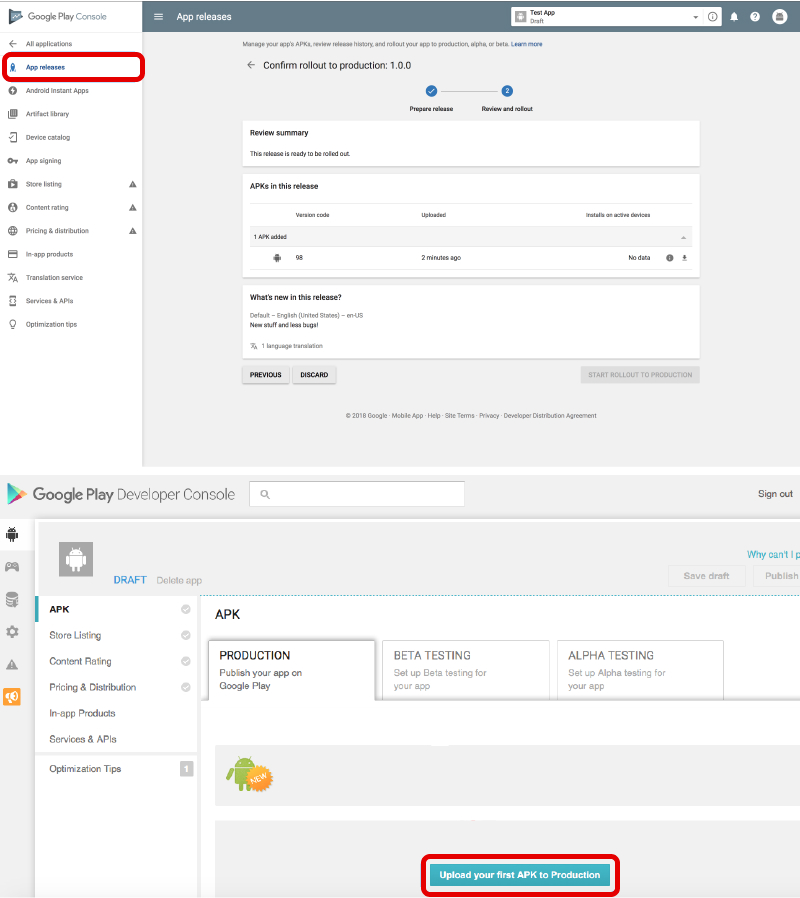Click the Review and rollout step 2 indicator
The width and height of the screenshot is (800, 898).
[507, 91]
